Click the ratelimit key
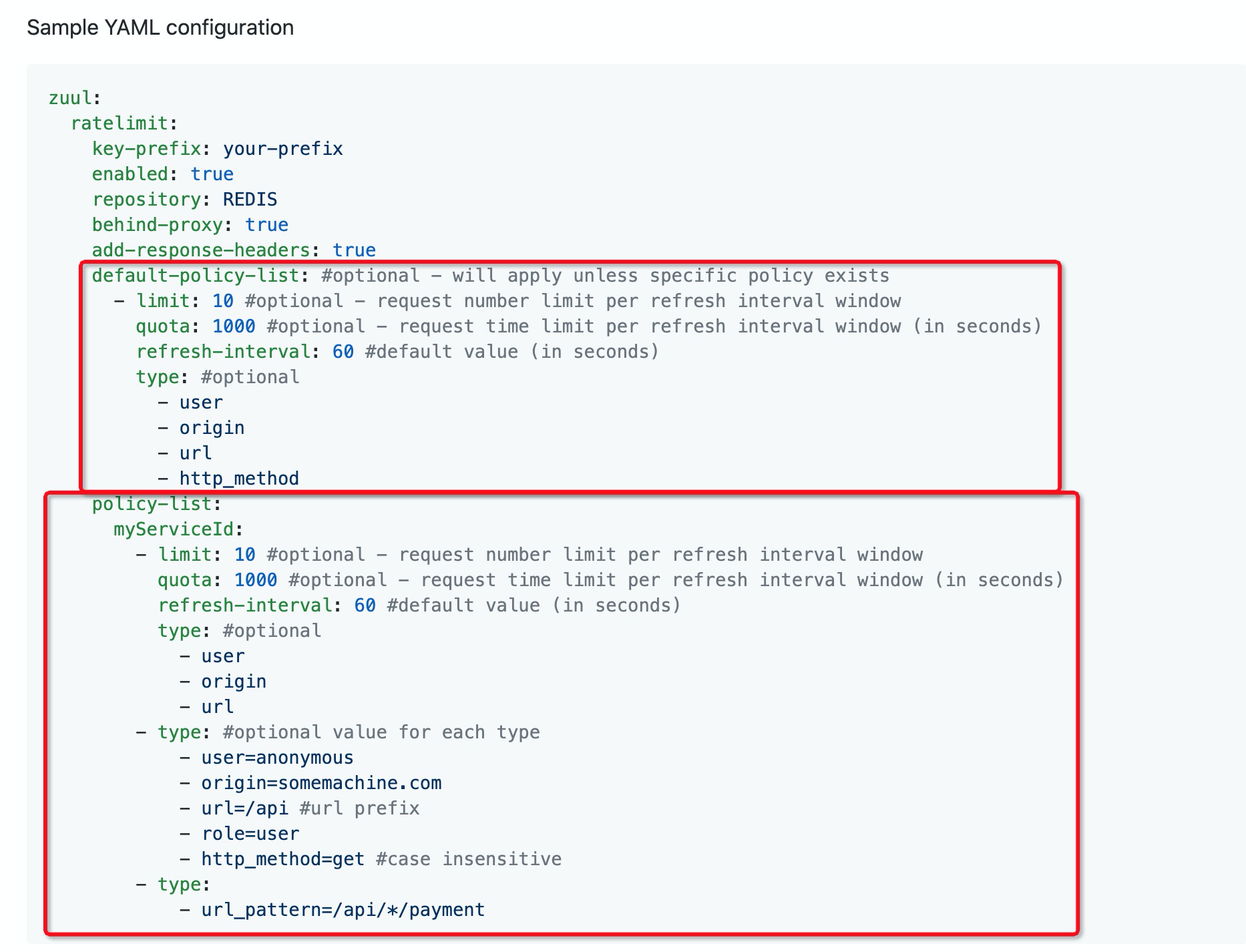The width and height of the screenshot is (1246, 952). 120,124
